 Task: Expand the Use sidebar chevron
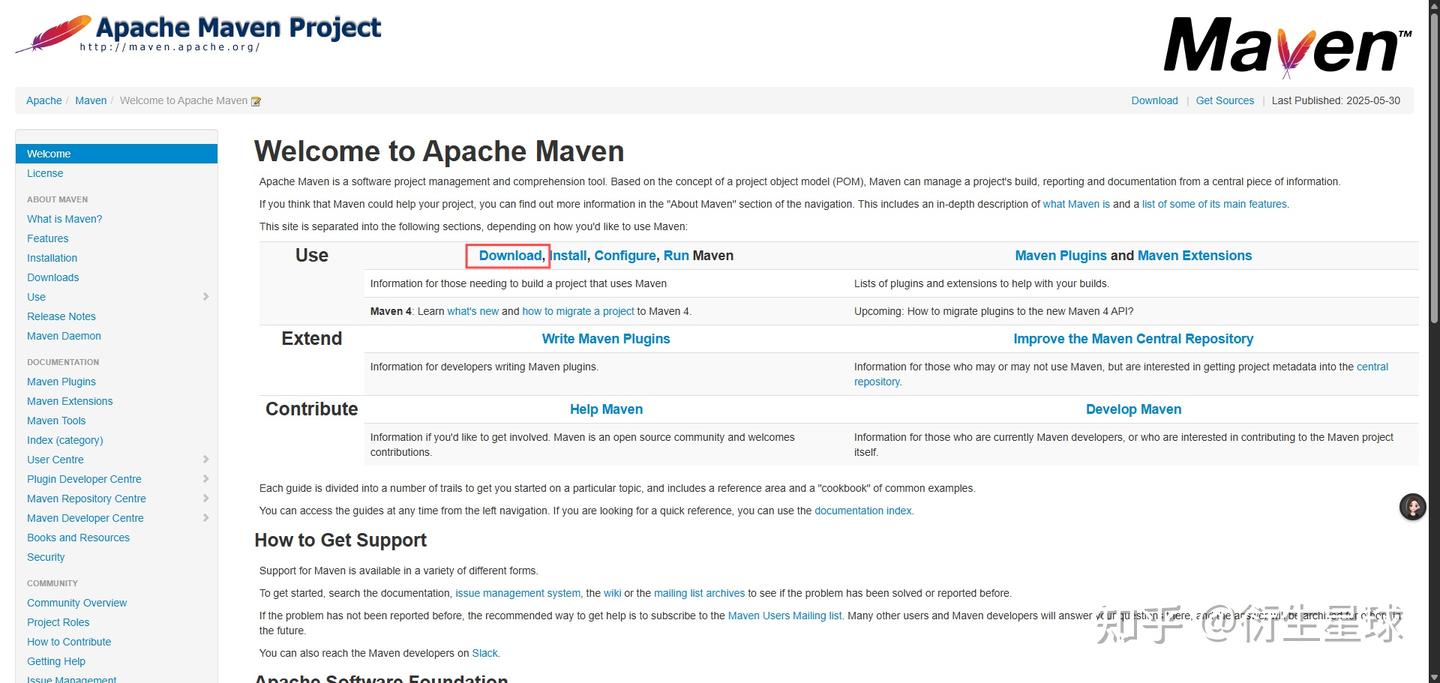coord(206,297)
